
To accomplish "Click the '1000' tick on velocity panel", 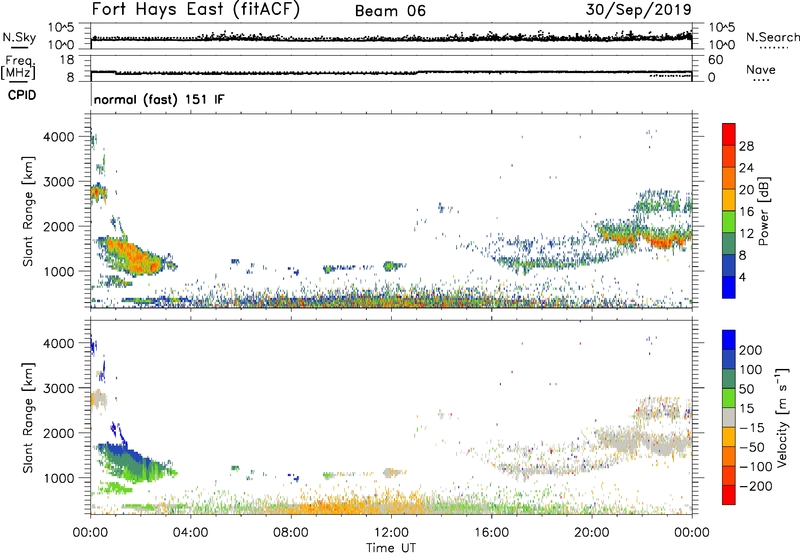I will pyautogui.click(x=58, y=478).
